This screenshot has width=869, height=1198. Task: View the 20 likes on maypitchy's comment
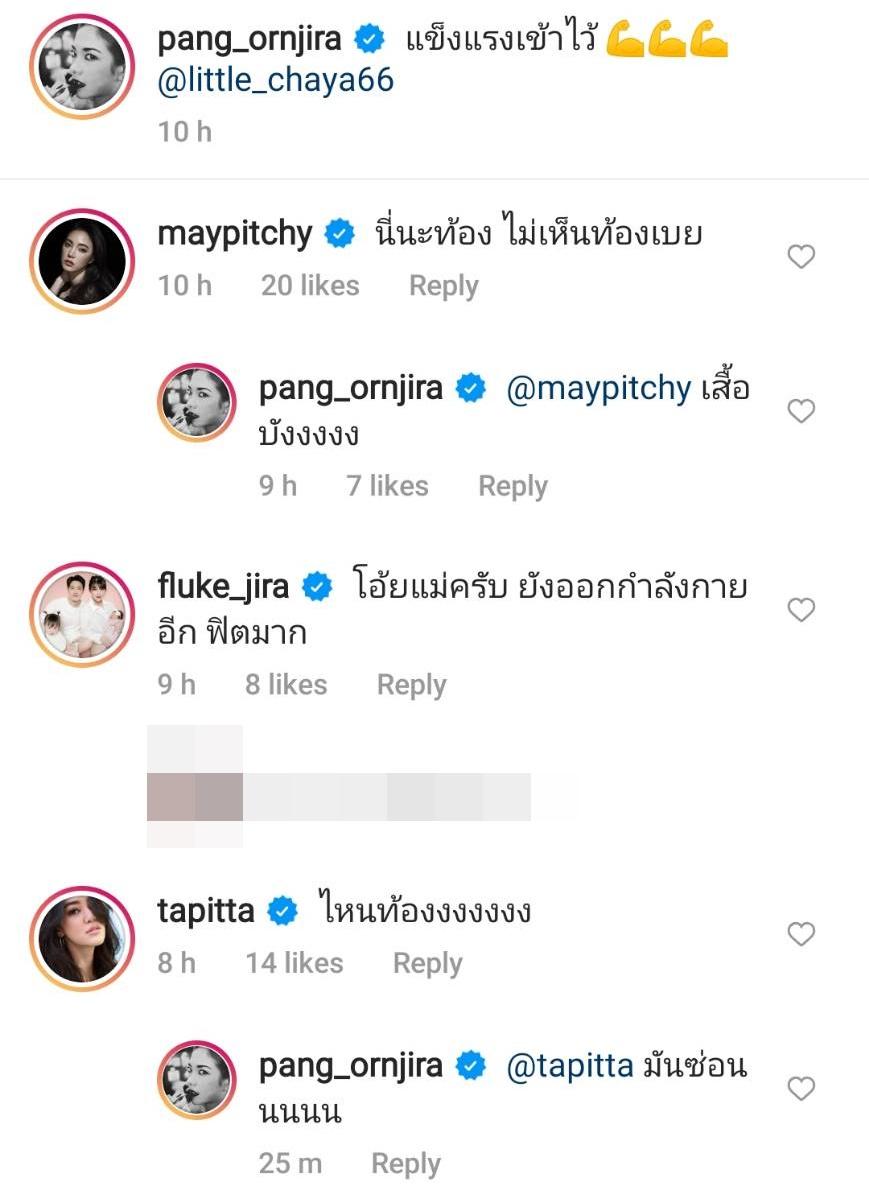310,286
